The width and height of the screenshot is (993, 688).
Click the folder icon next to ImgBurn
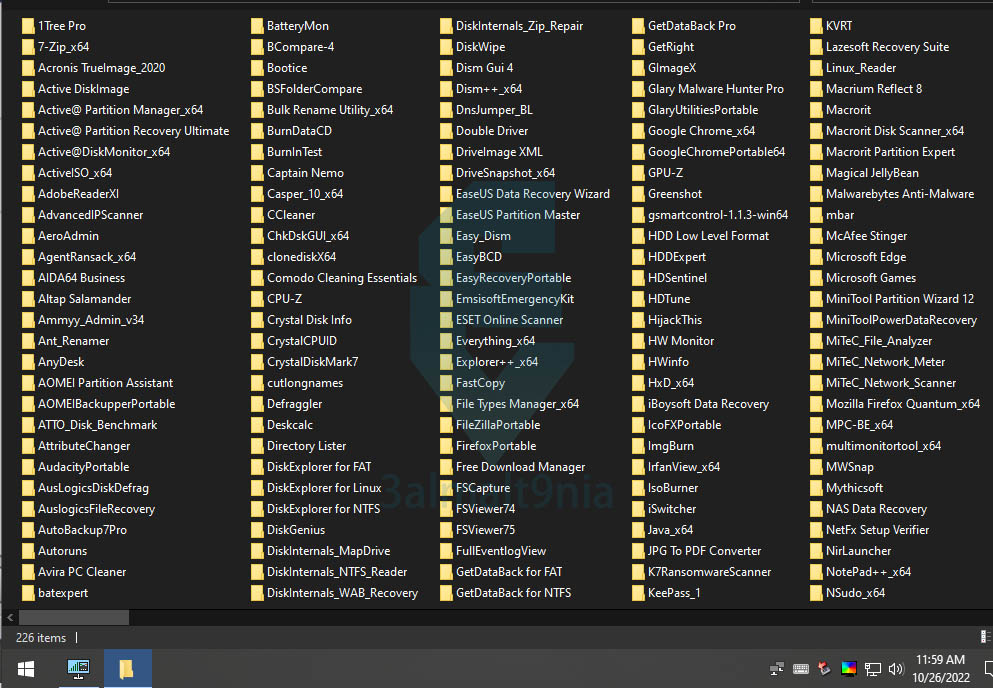[638, 447]
